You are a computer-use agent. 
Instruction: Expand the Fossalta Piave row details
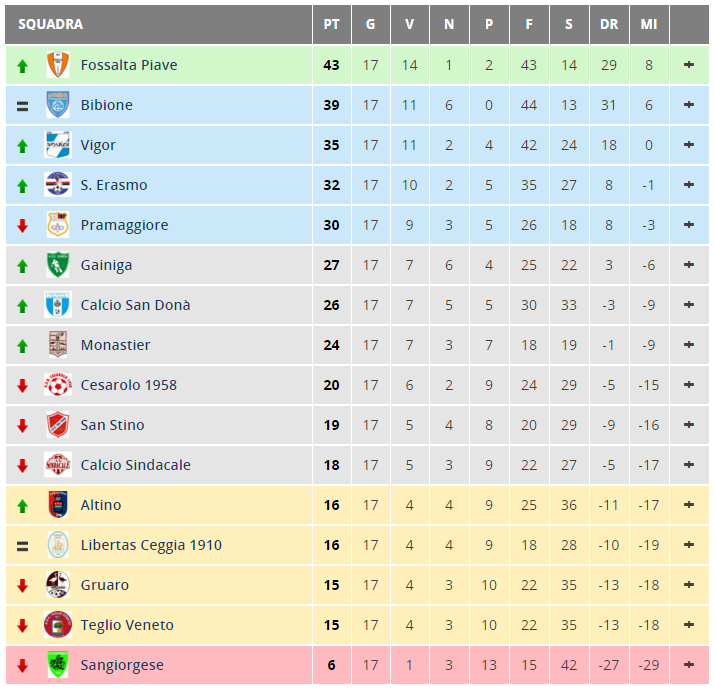pos(689,65)
